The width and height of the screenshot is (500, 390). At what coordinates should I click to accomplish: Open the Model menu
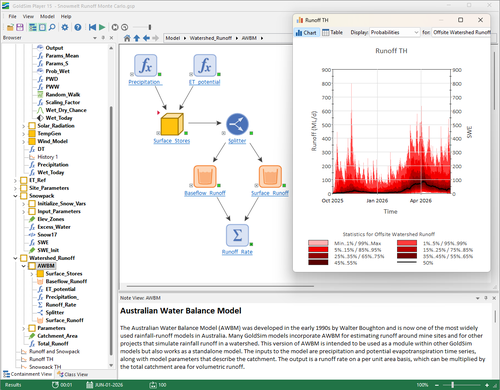point(47,16)
